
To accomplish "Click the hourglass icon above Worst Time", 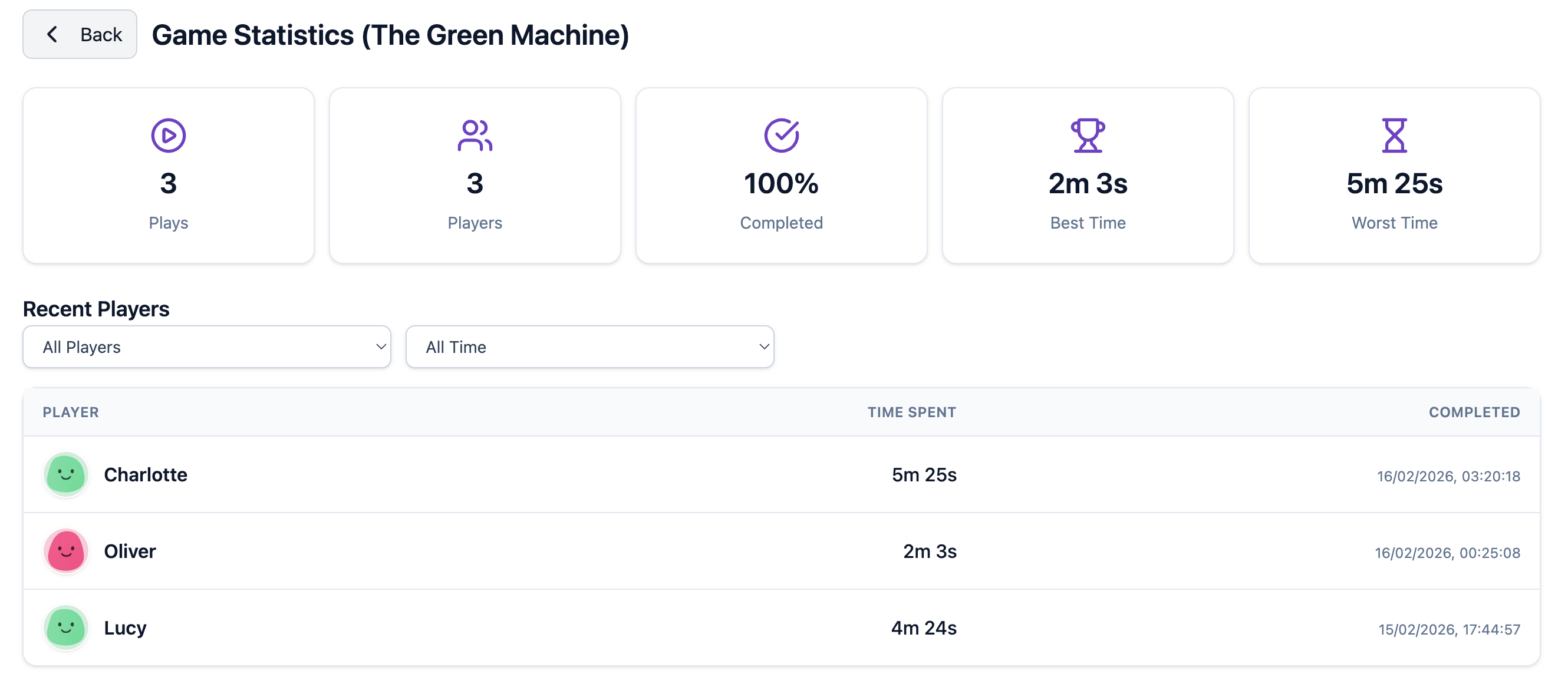I will click(x=1394, y=134).
